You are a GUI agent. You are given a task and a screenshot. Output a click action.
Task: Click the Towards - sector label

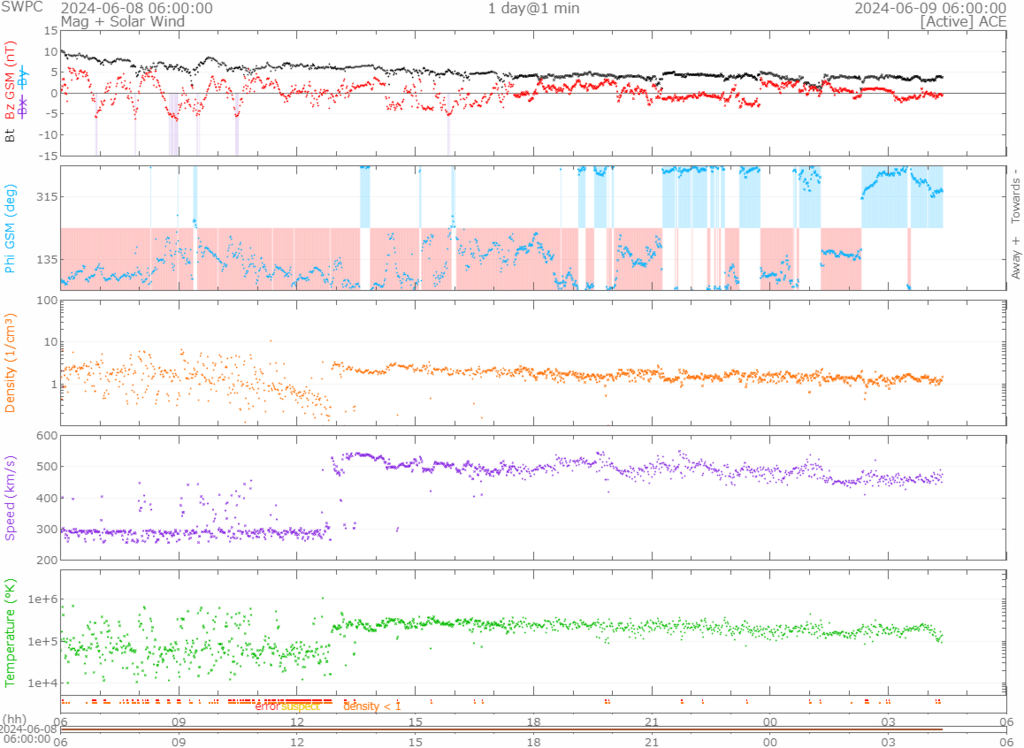coord(1016,195)
